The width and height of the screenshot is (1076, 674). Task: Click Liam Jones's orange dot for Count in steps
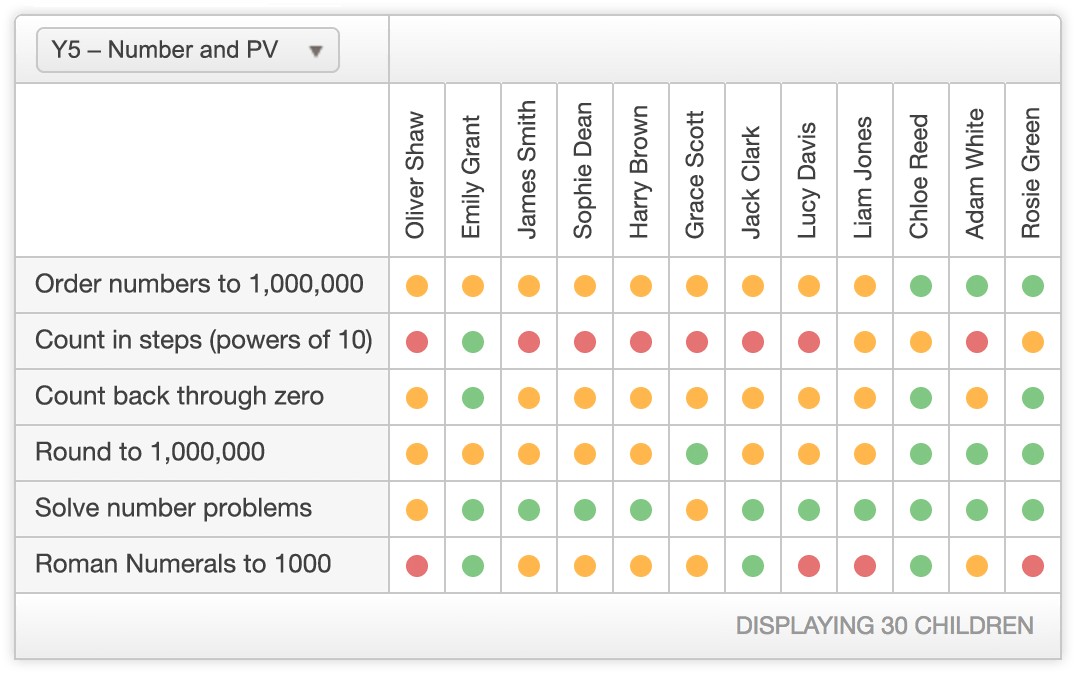pos(865,342)
